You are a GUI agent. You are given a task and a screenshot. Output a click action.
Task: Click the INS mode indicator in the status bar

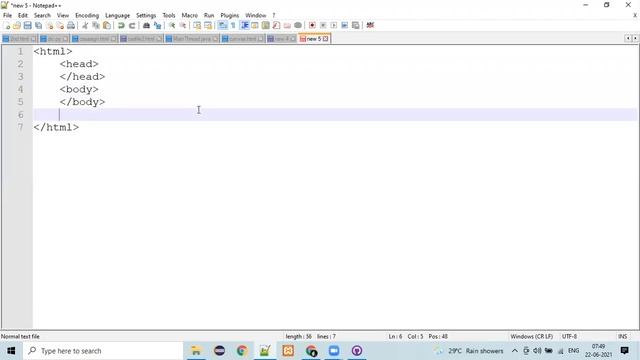click(622, 336)
